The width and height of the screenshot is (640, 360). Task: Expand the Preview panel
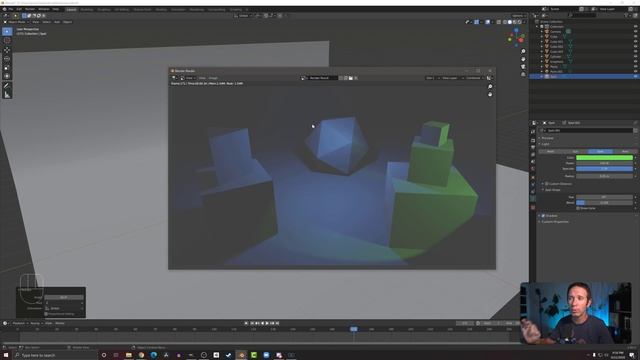(x=547, y=138)
